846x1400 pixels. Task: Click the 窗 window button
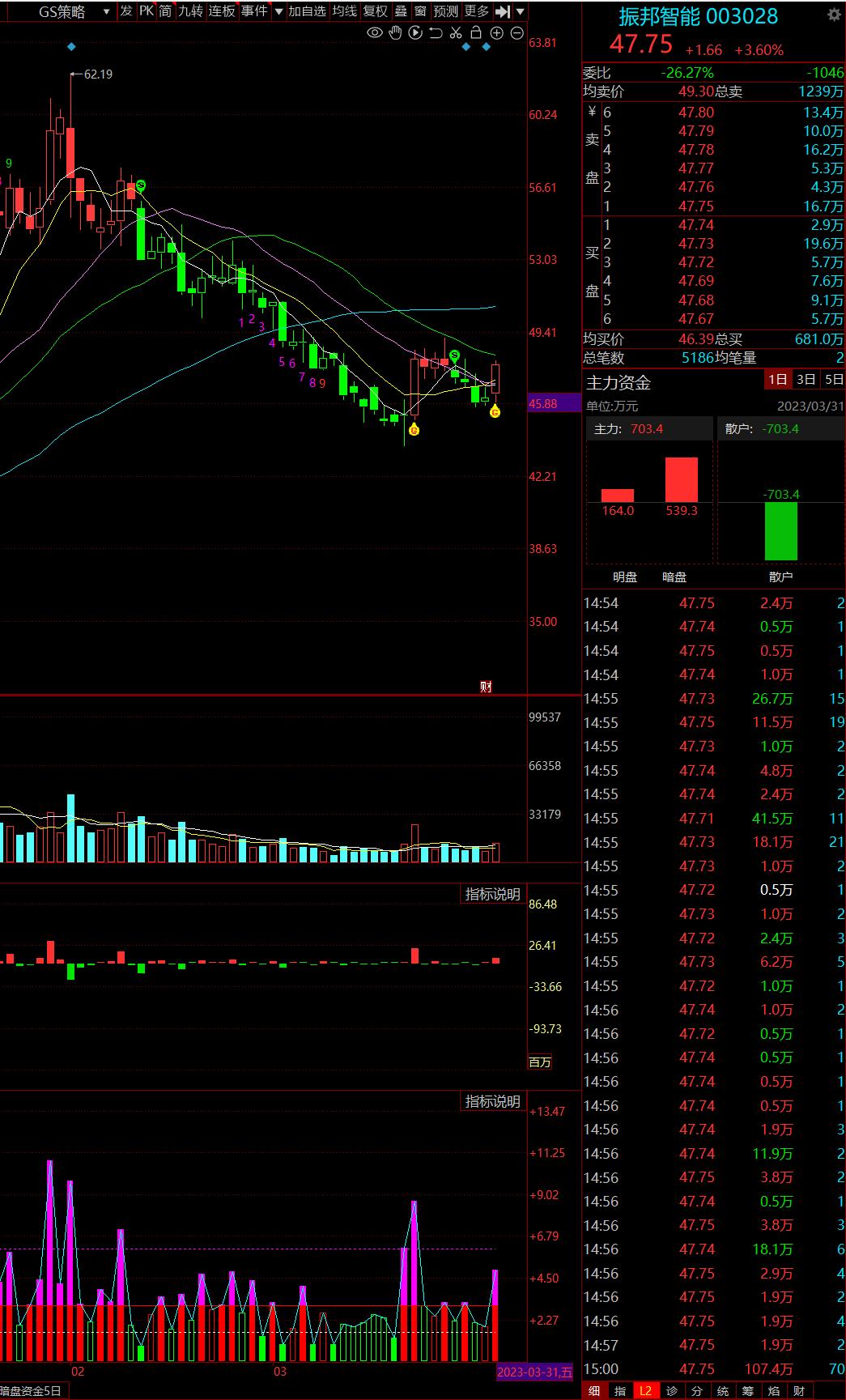(x=420, y=11)
